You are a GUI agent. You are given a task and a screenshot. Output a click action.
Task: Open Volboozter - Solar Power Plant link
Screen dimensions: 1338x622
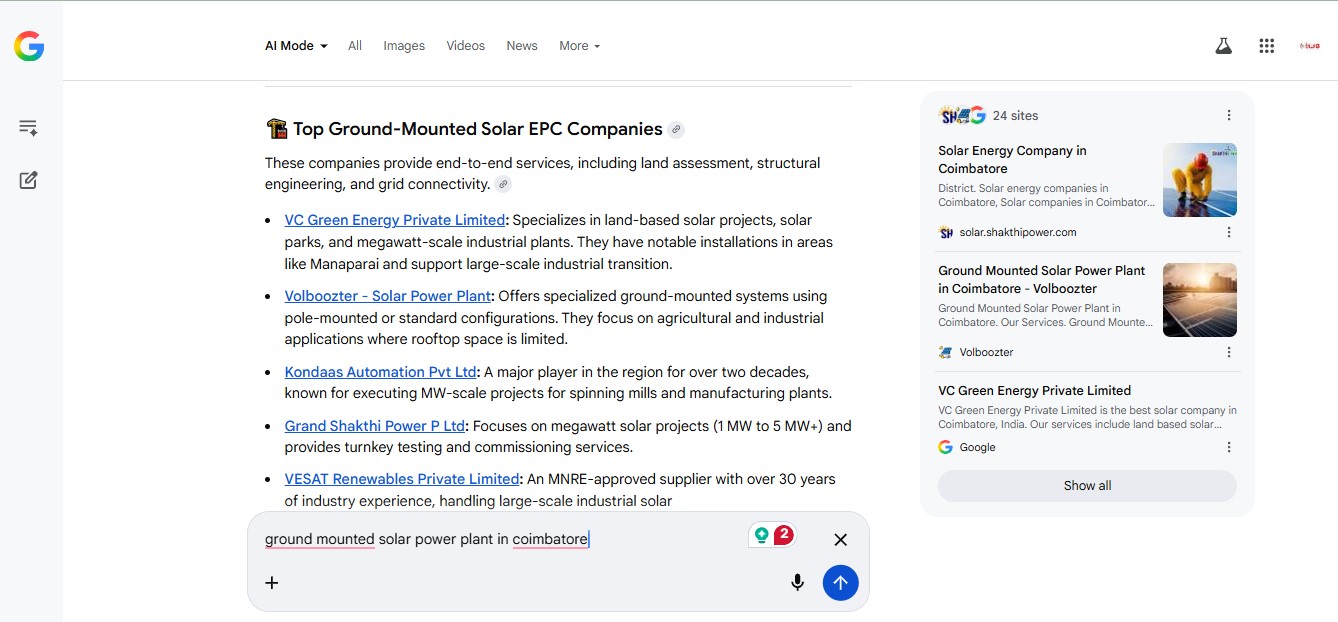(388, 296)
